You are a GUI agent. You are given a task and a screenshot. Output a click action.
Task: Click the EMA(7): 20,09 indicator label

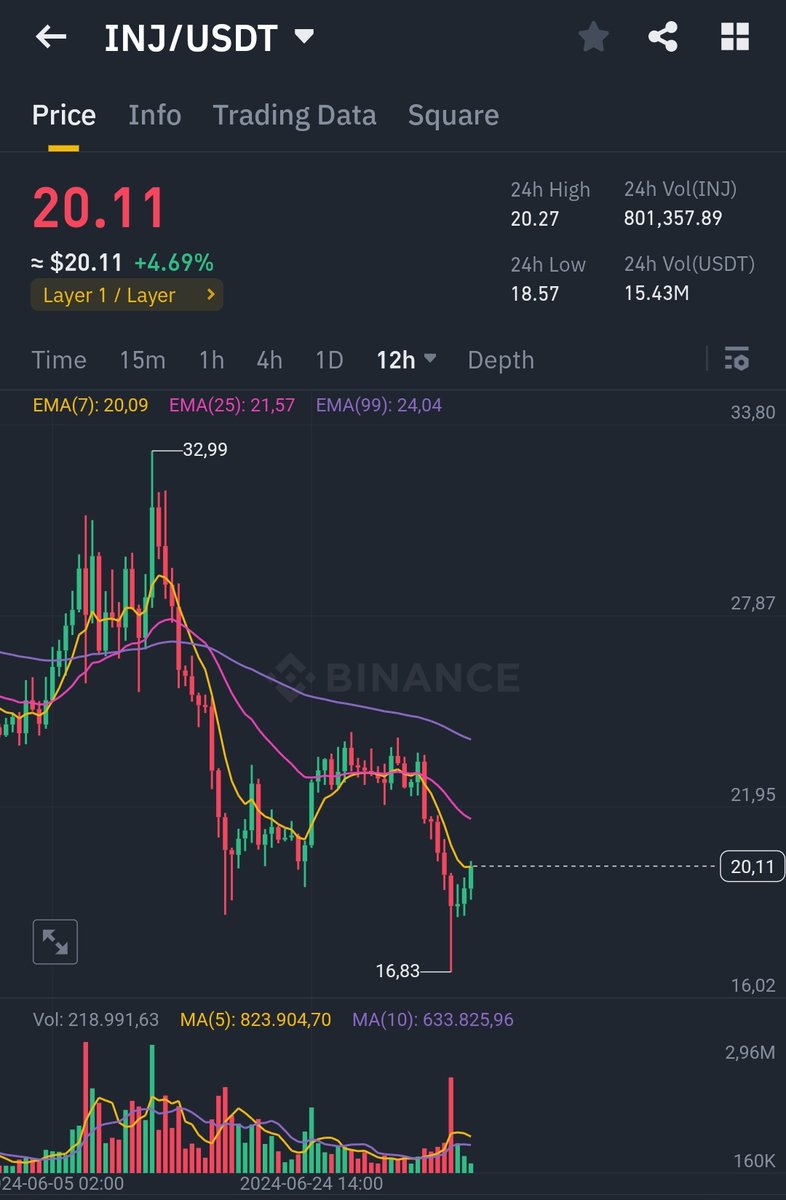pos(91,405)
